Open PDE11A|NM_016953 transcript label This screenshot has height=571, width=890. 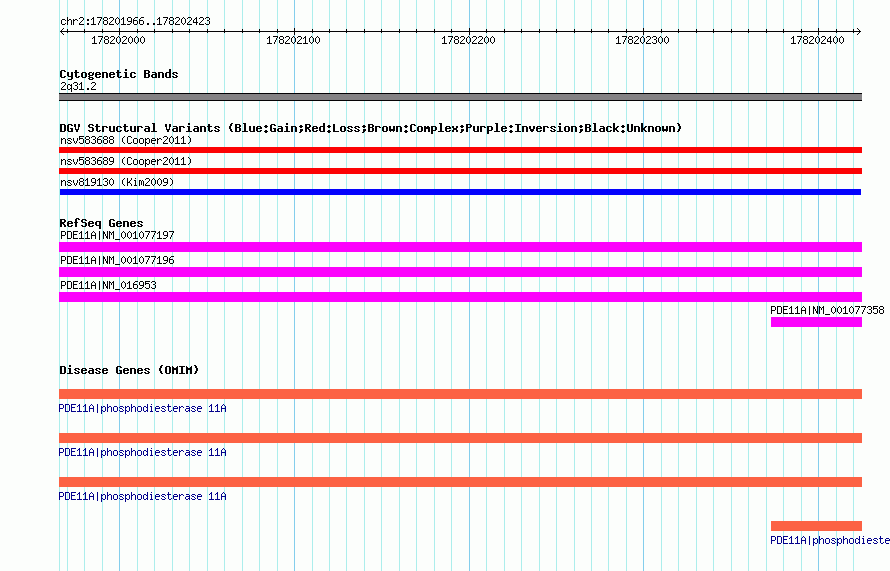tap(108, 285)
